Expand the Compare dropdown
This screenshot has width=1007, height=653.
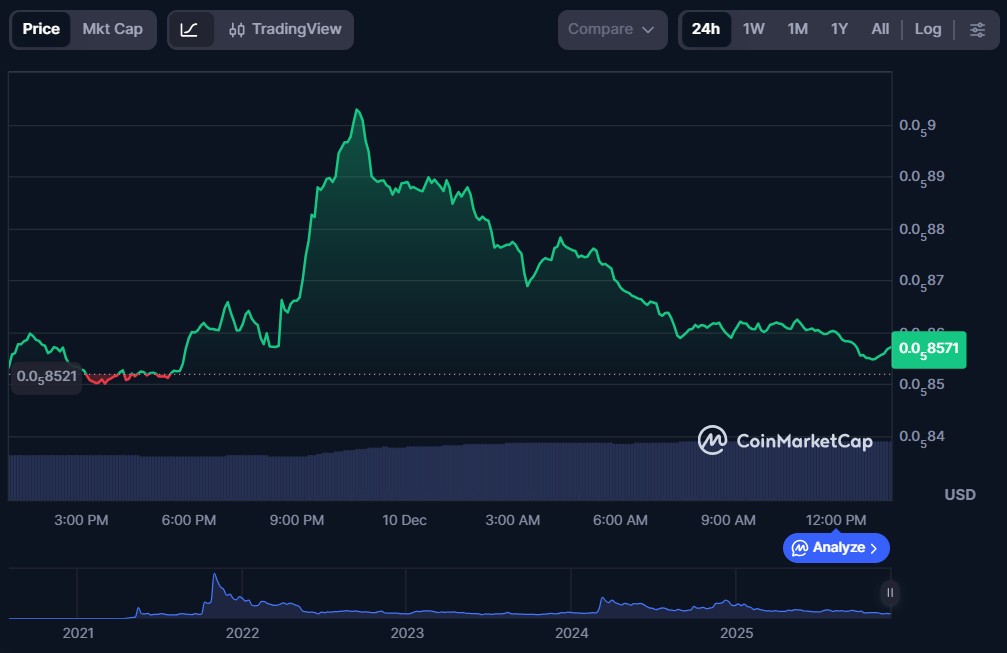[611, 30]
